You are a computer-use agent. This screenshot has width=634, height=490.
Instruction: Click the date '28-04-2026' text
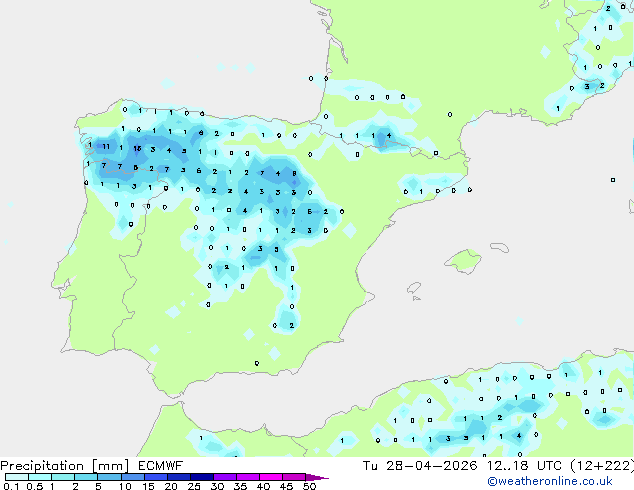point(431,466)
